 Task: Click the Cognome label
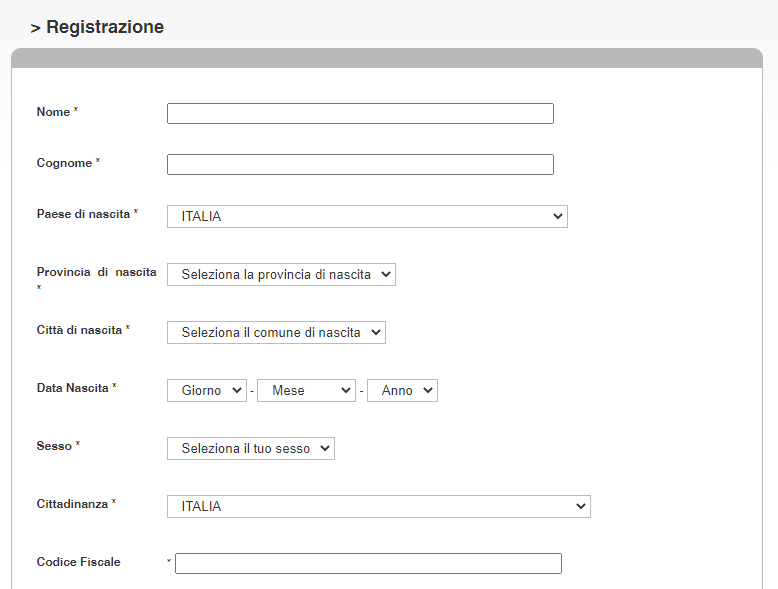[65, 163]
